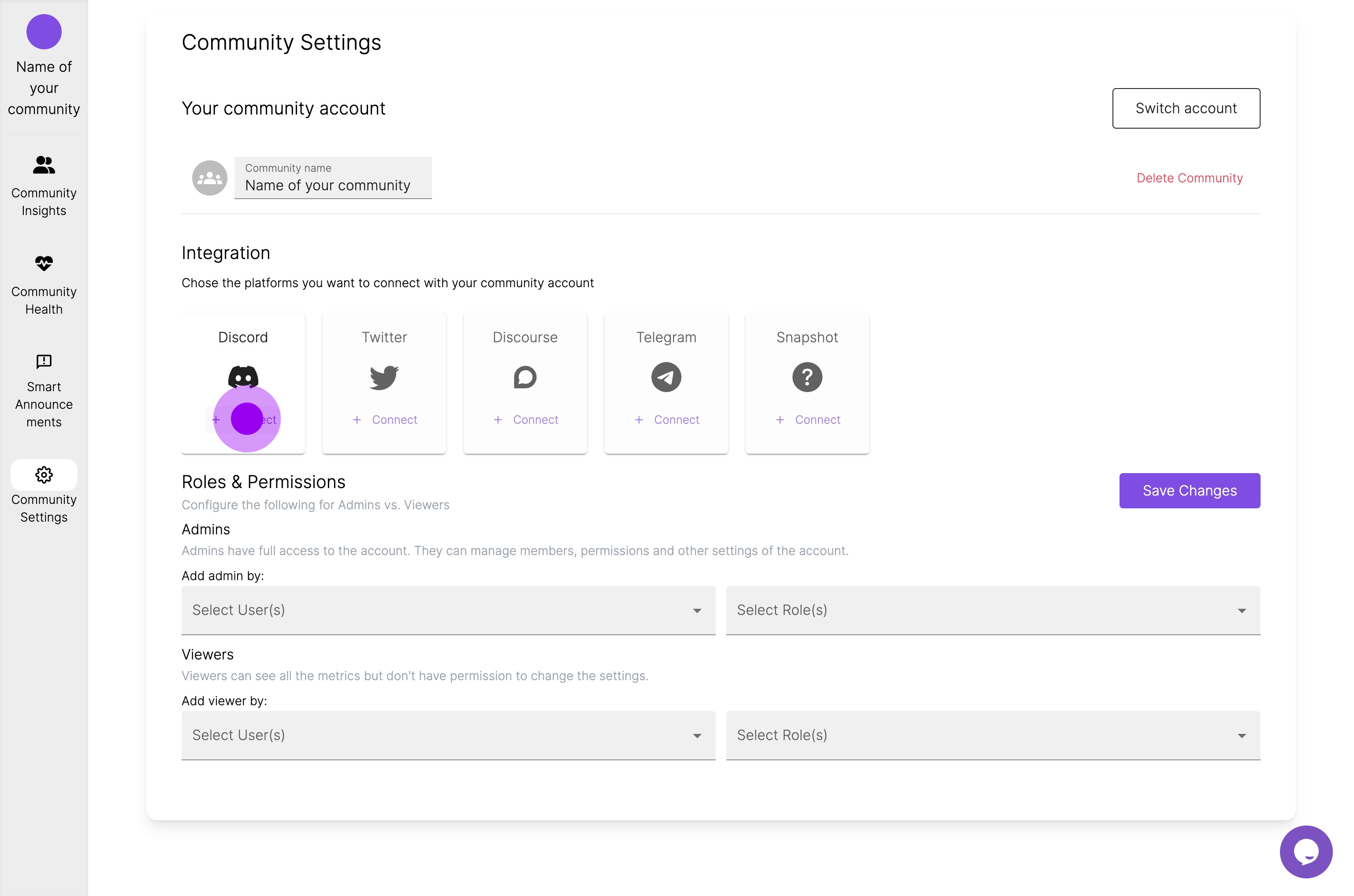Click the Delete Community link

click(x=1189, y=178)
